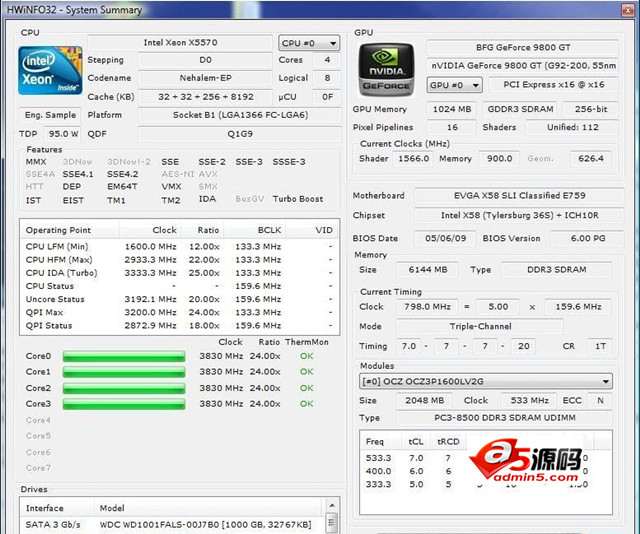This screenshot has width=640, height=534.
Task: Click the Uncore Status row
Action: (180, 300)
